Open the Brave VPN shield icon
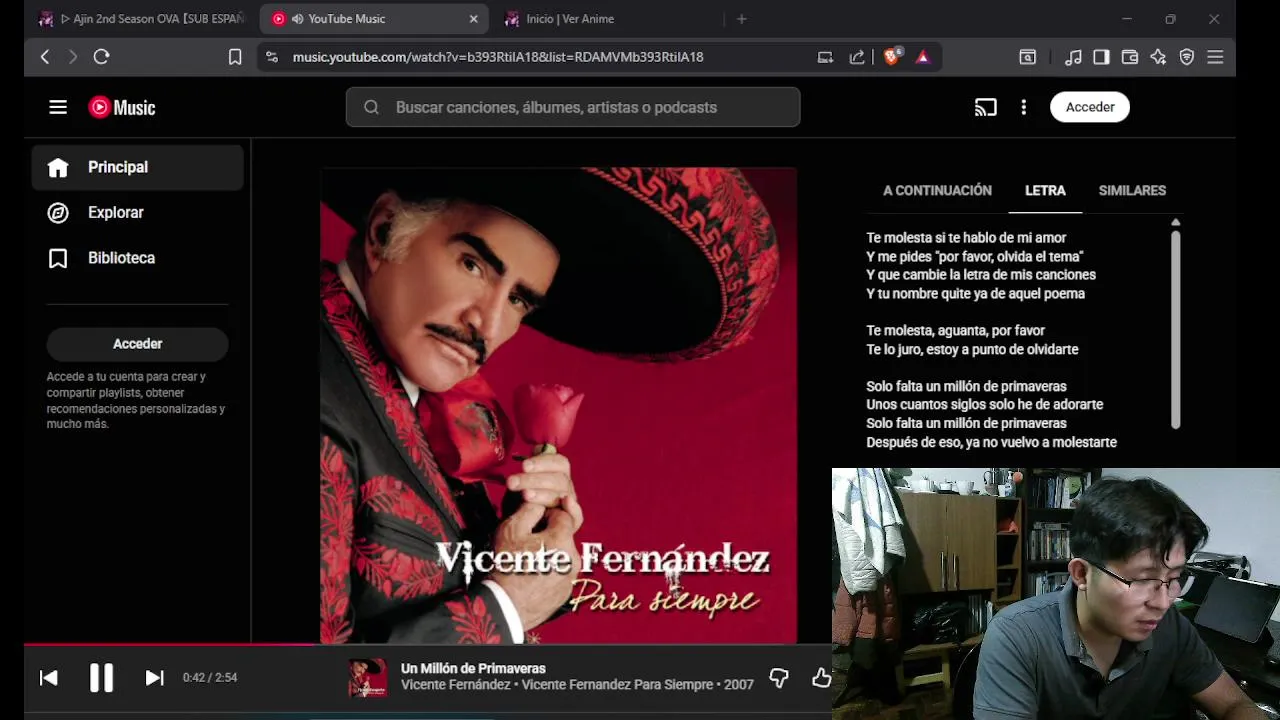The image size is (1280, 720). click(x=1187, y=57)
